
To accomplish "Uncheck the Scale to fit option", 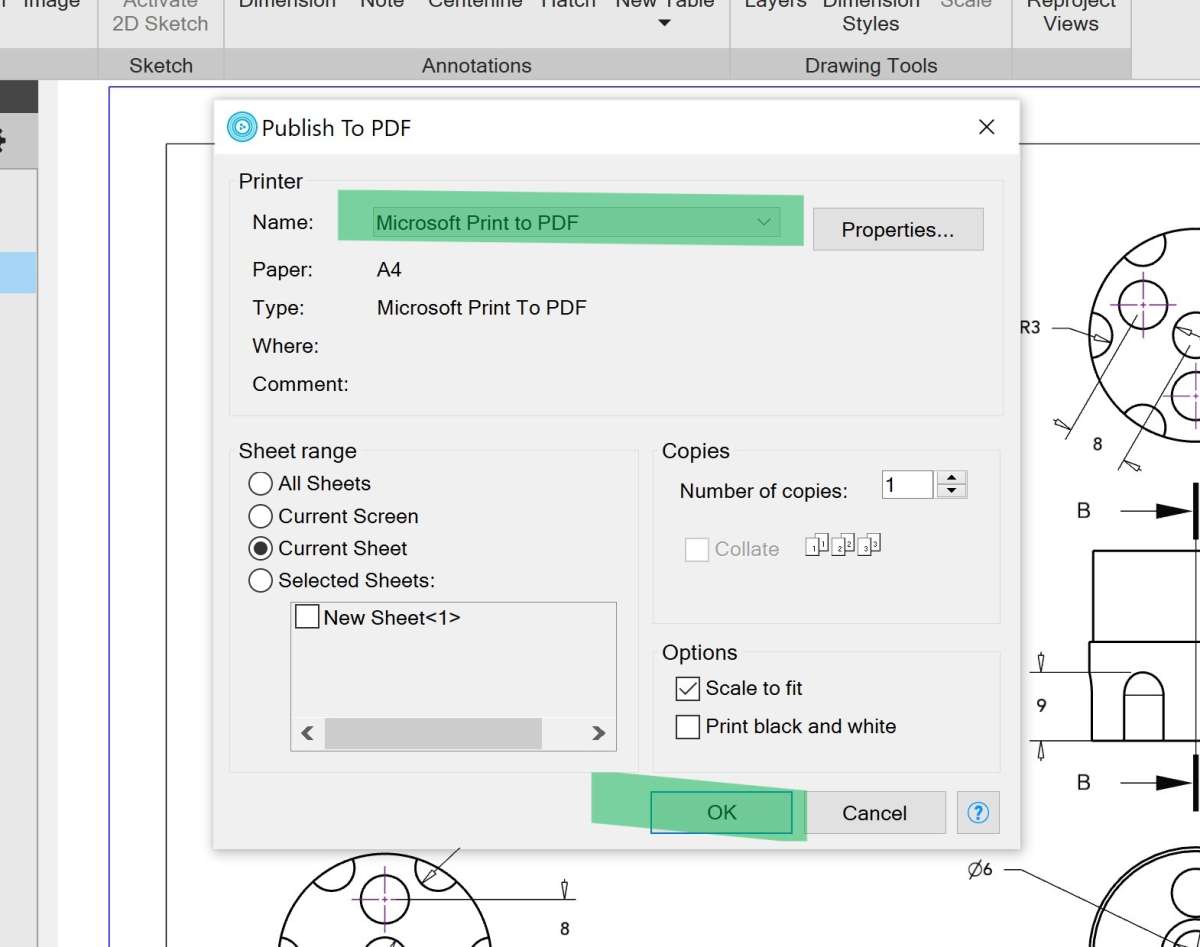I will coord(688,688).
